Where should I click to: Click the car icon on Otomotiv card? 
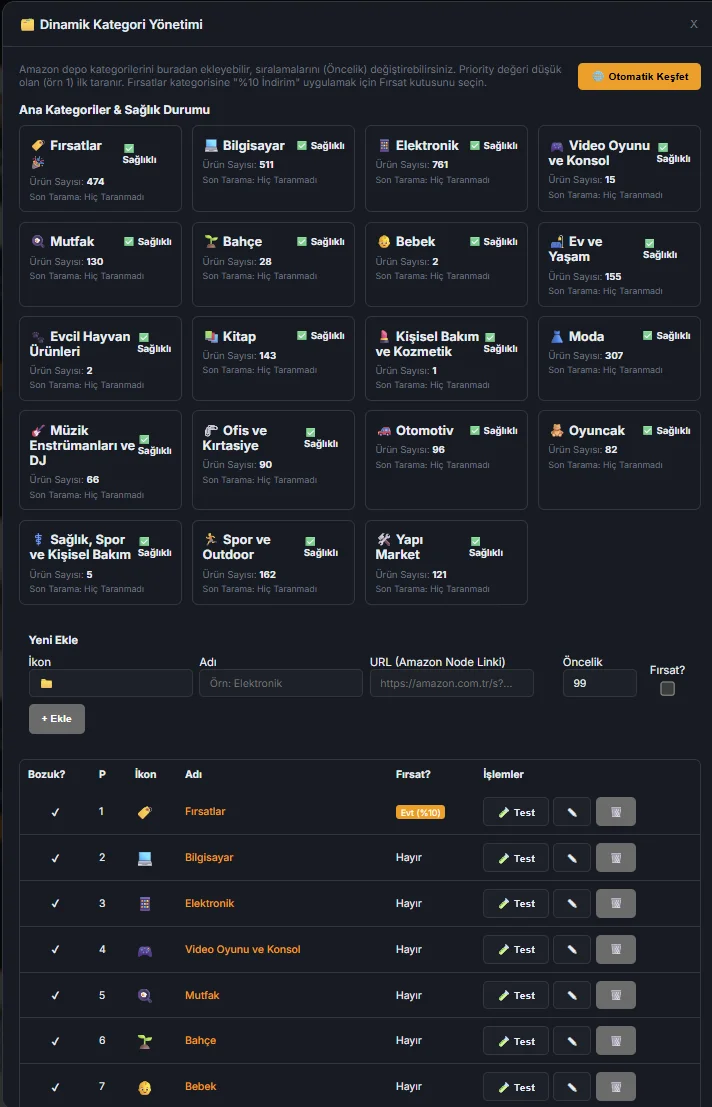384,431
